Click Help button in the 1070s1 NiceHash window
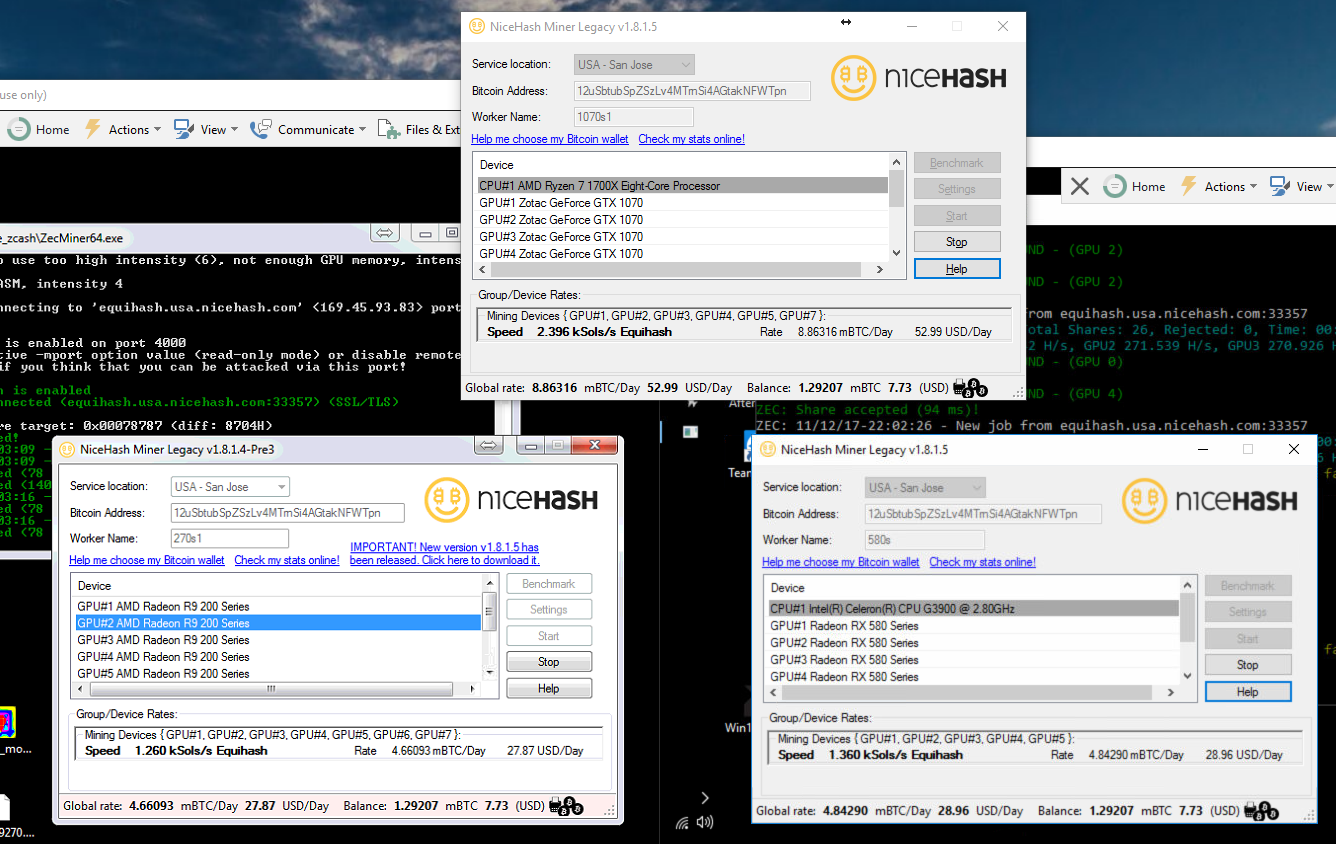Screen dimensions: 1336x844 click(957, 269)
